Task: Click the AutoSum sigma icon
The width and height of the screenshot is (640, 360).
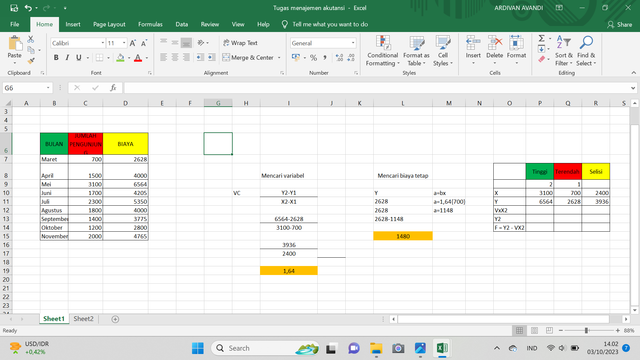Action: click(541, 38)
